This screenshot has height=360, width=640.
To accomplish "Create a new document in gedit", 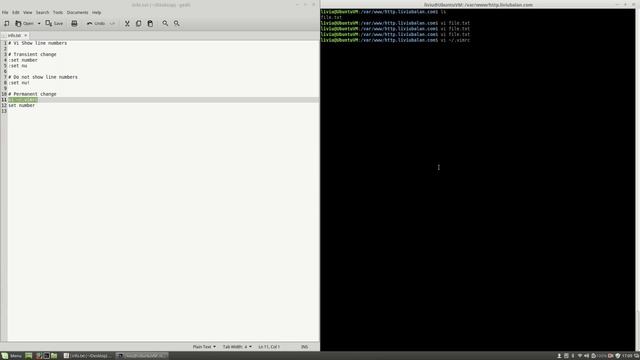I will (x=7, y=24).
